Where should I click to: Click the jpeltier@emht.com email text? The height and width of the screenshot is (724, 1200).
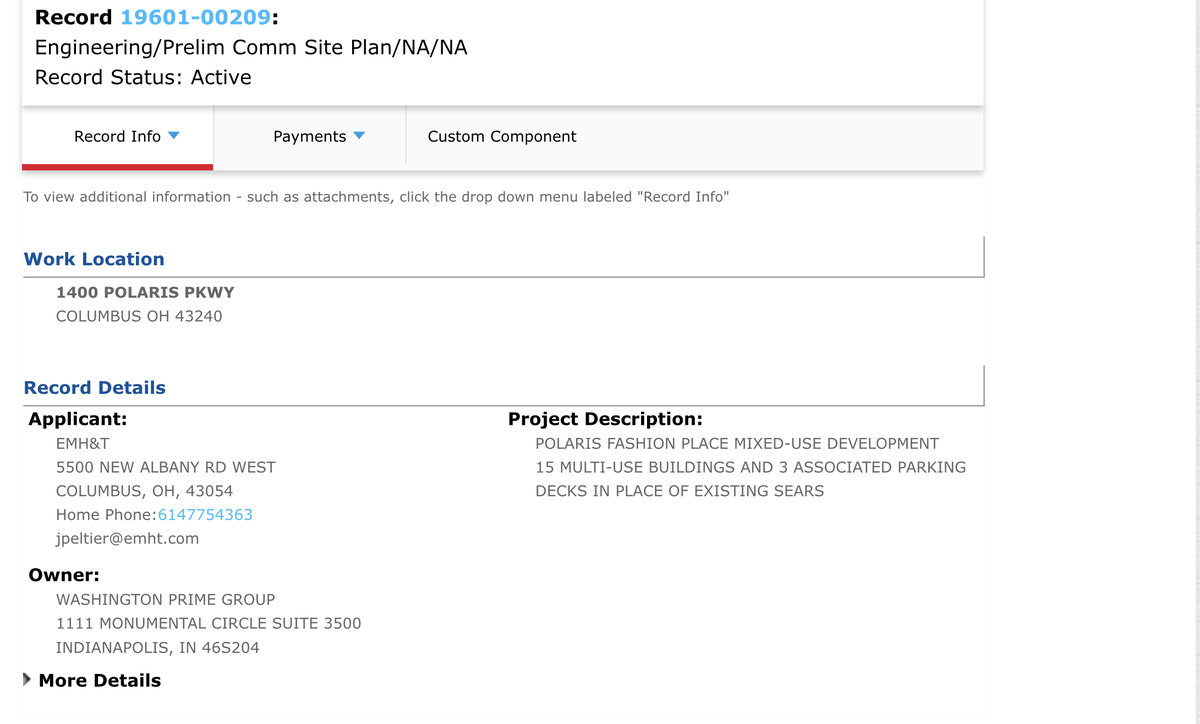click(127, 538)
